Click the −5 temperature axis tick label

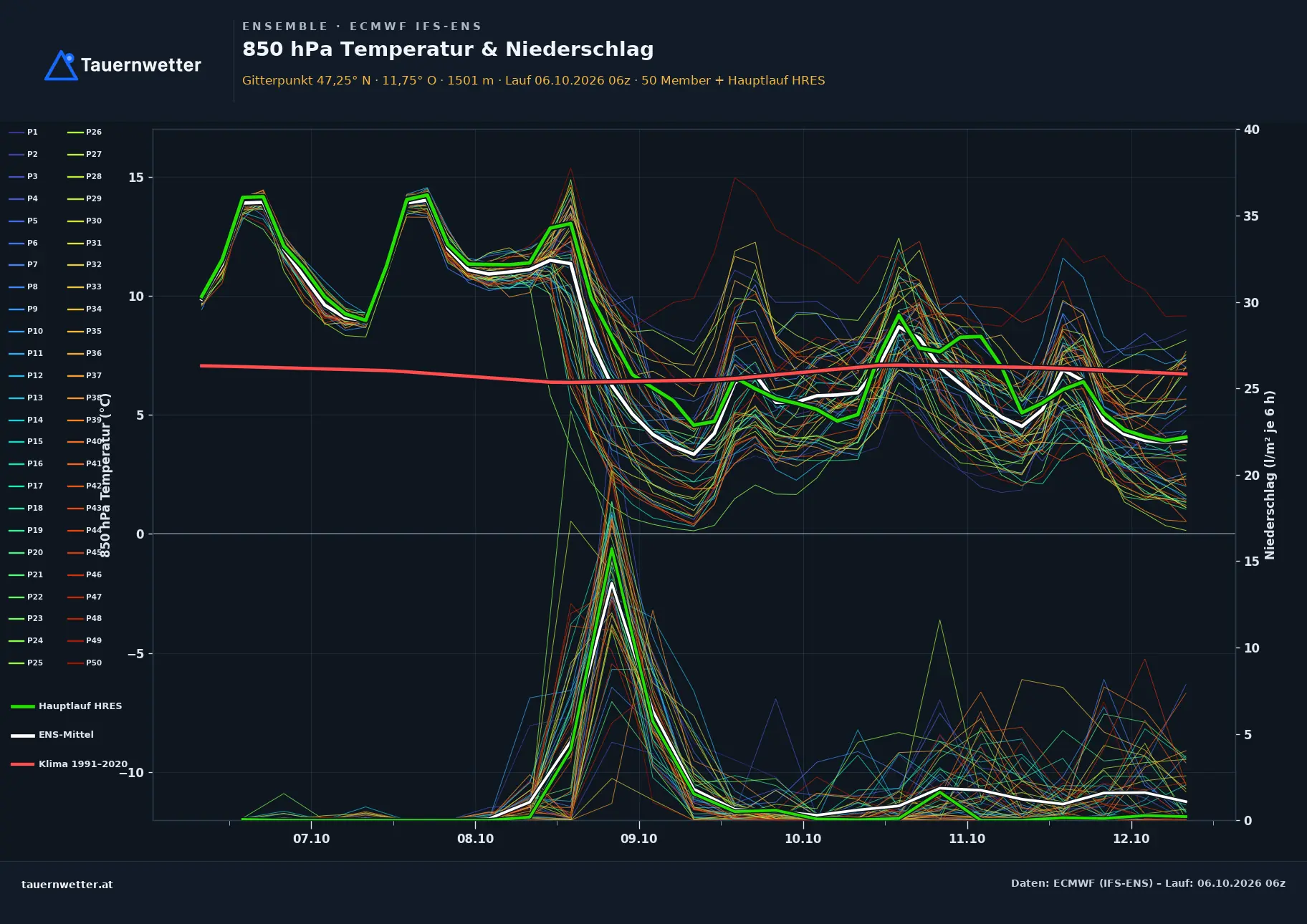point(135,654)
